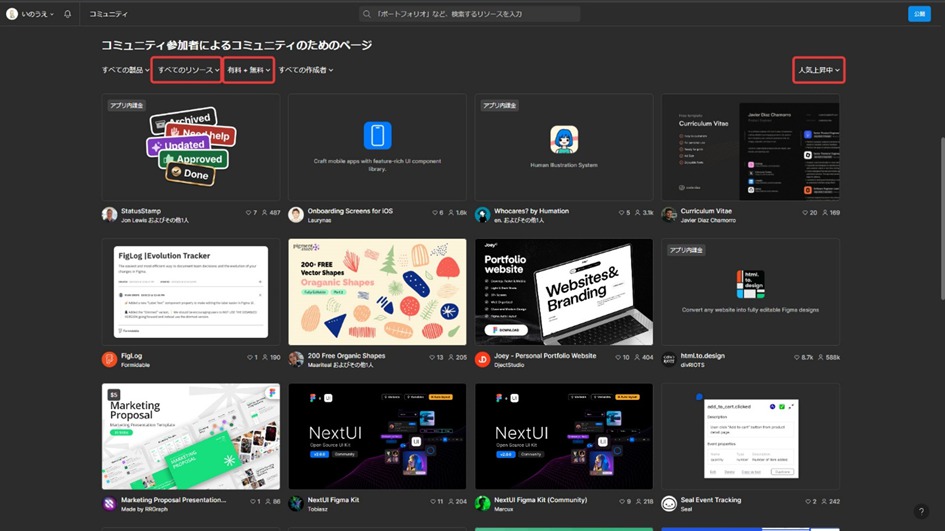
Task: Open the Seal Event Tracking thumbnail
Action: click(x=750, y=436)
